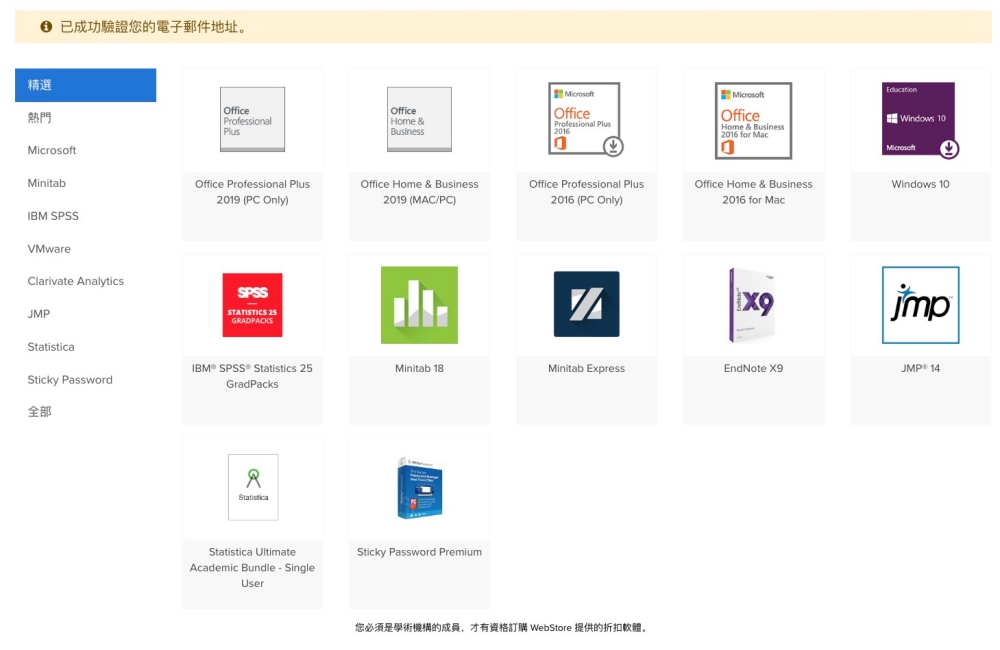Click the Sticky Password Premium box image
The image size is (1000, 650).
point(419,488)
